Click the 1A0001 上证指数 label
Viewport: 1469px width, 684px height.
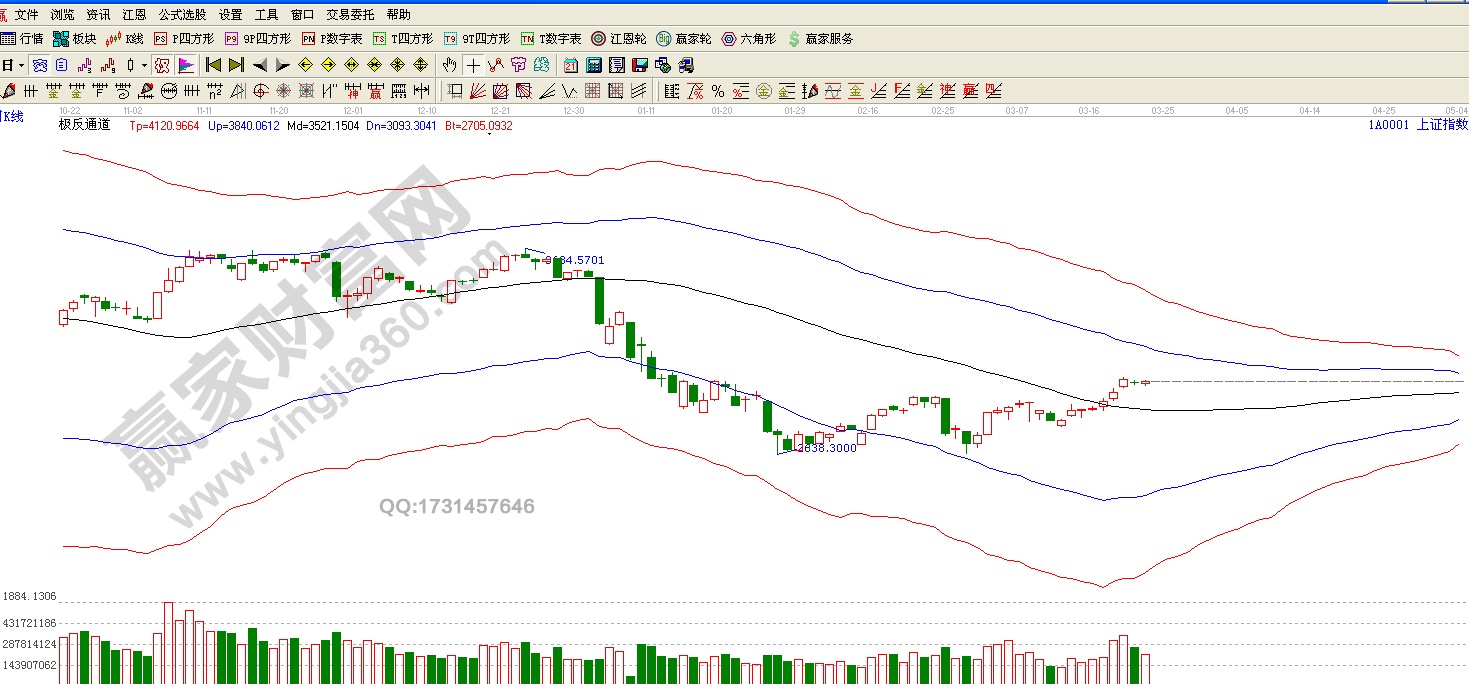[x=1418, y=125]
